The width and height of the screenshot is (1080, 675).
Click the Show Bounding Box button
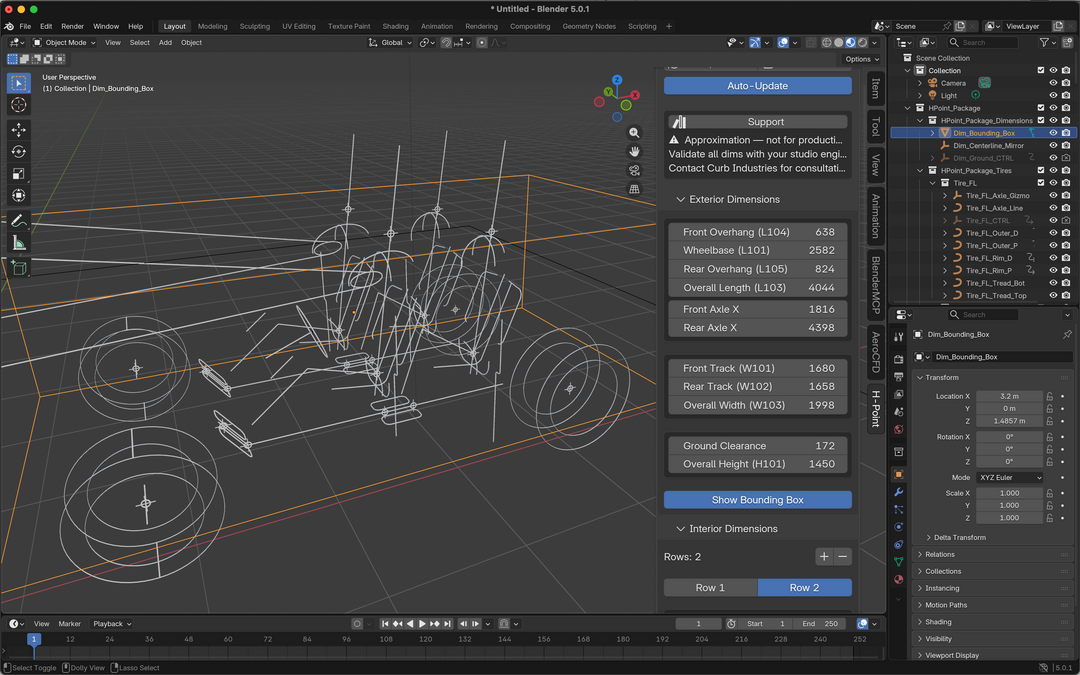coord(758,500)
